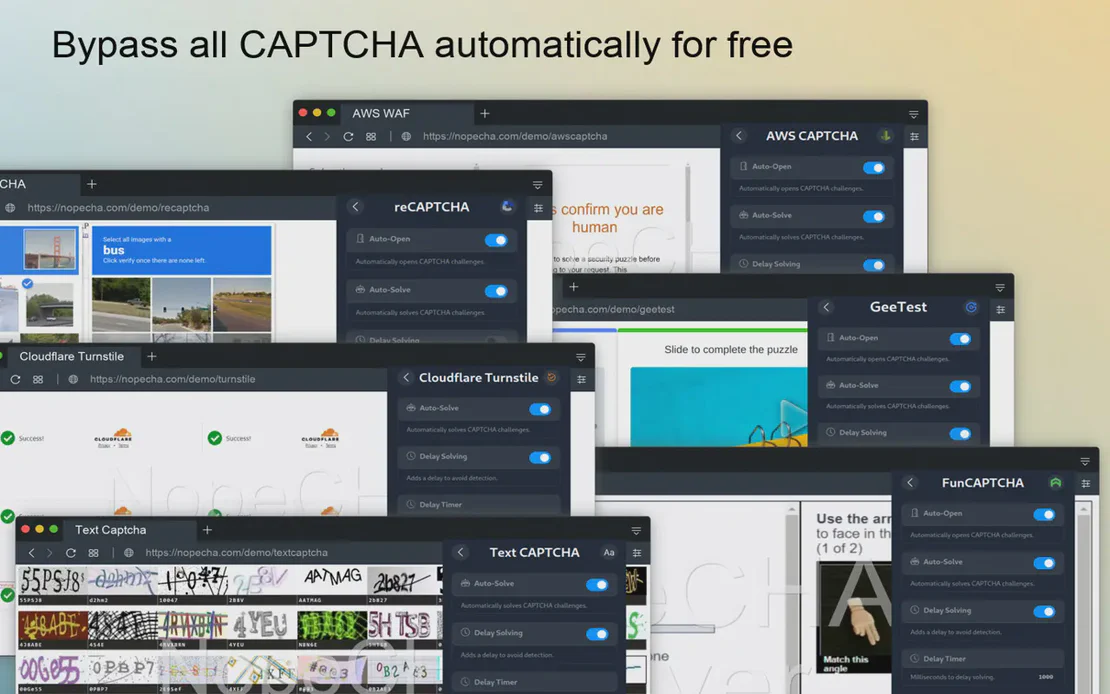Image resolution: width=1110 pixels, height=694 pixels.
Task: Toggle Auto-Solve in the Cloudflare Turnstile panel
Action: coord(541,408)
